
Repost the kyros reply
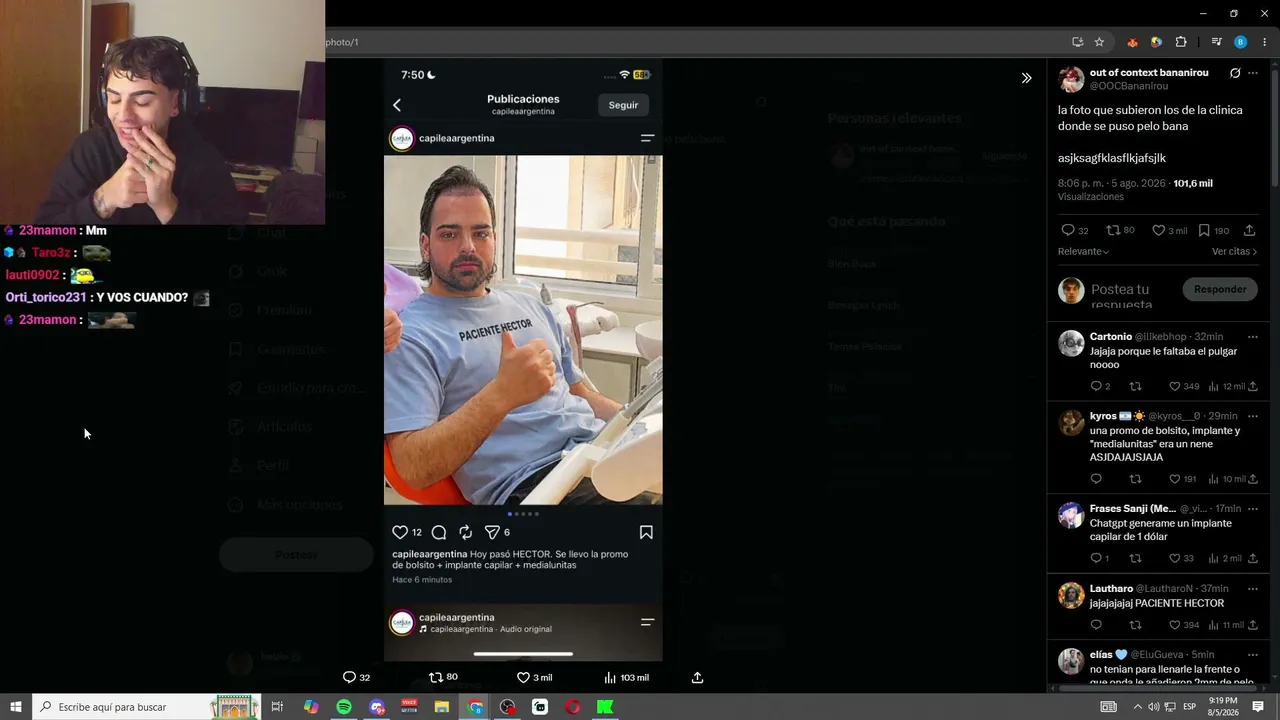pos(1135,479)
